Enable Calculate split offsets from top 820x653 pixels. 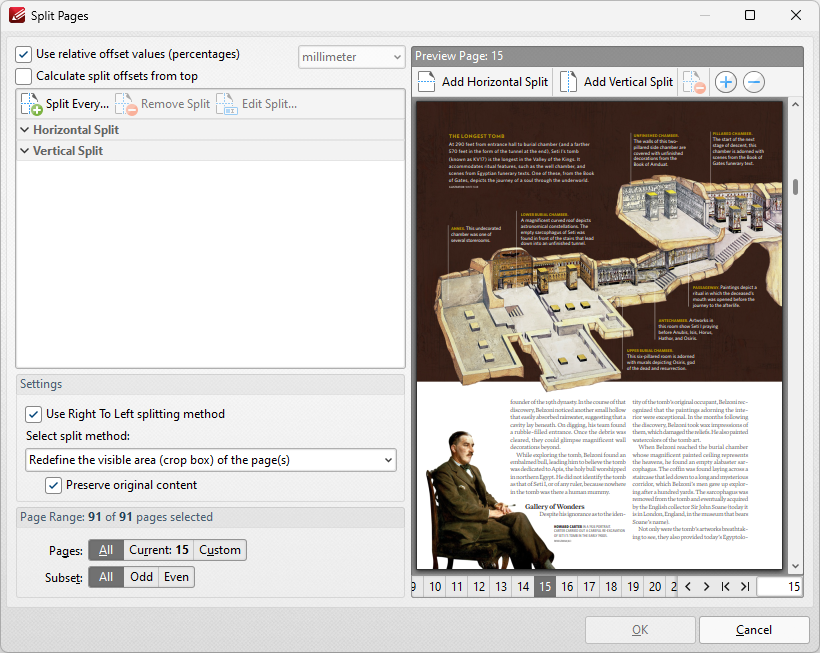tap(24, 76)
